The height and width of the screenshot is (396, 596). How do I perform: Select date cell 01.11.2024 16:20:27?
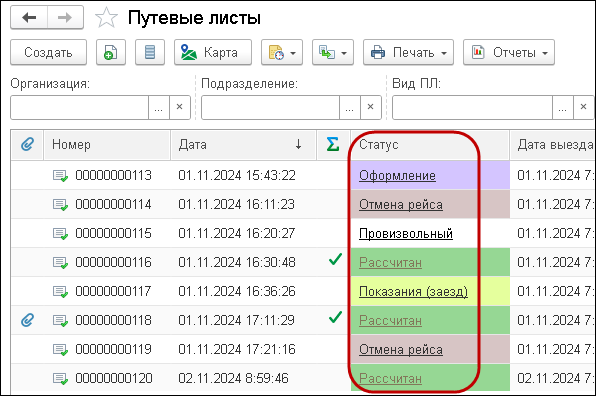[236, 233]
